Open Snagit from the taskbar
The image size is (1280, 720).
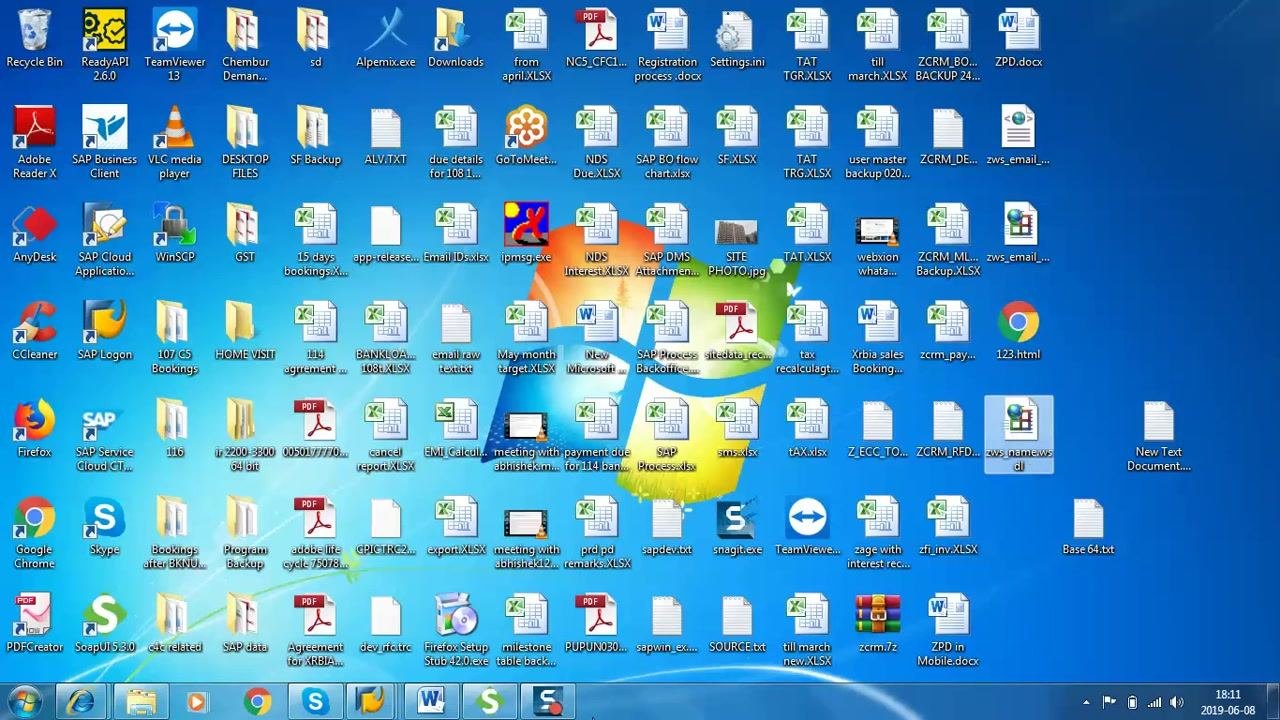point(548,702)
